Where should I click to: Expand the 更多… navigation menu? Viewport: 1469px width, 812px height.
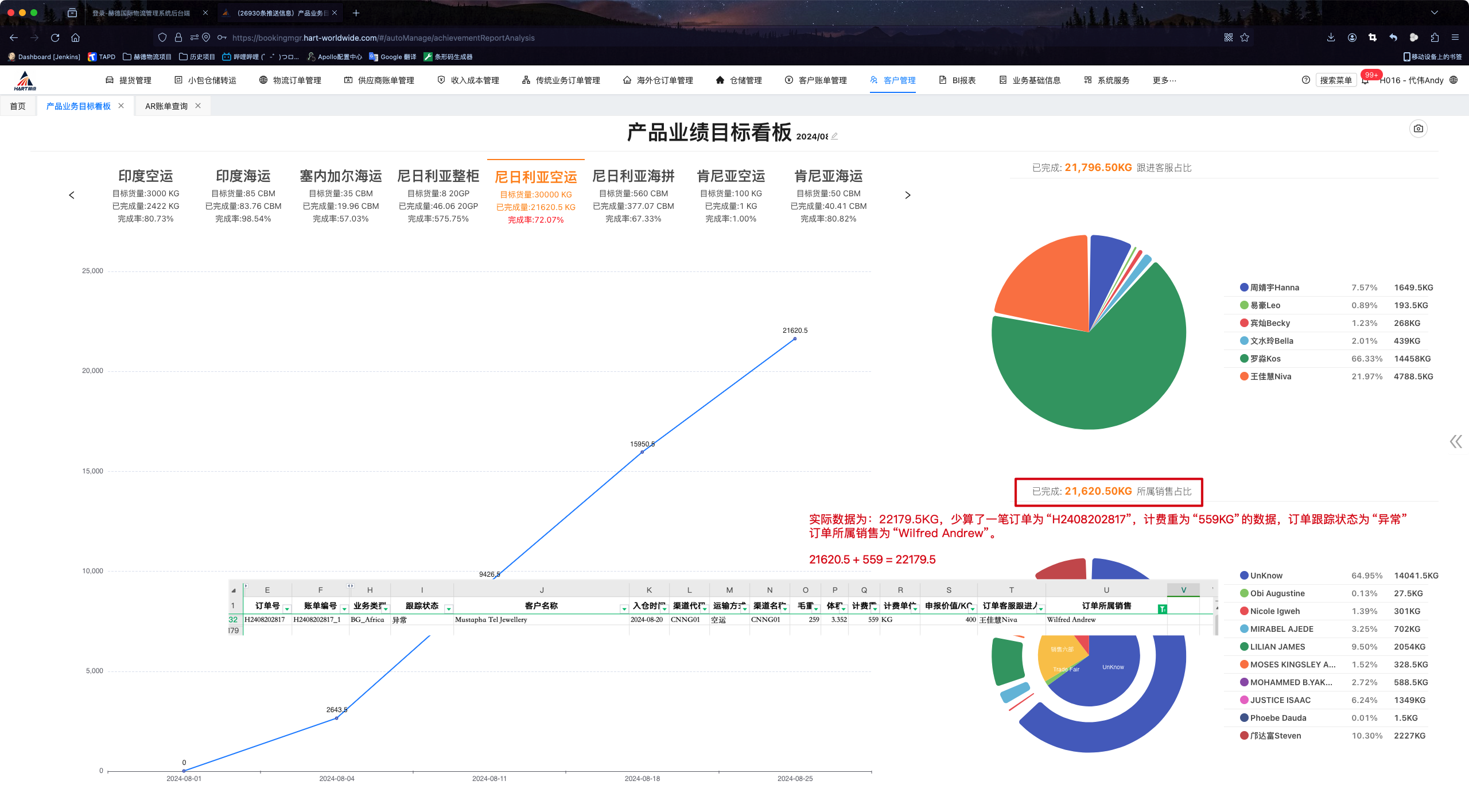coord(1164,80)
